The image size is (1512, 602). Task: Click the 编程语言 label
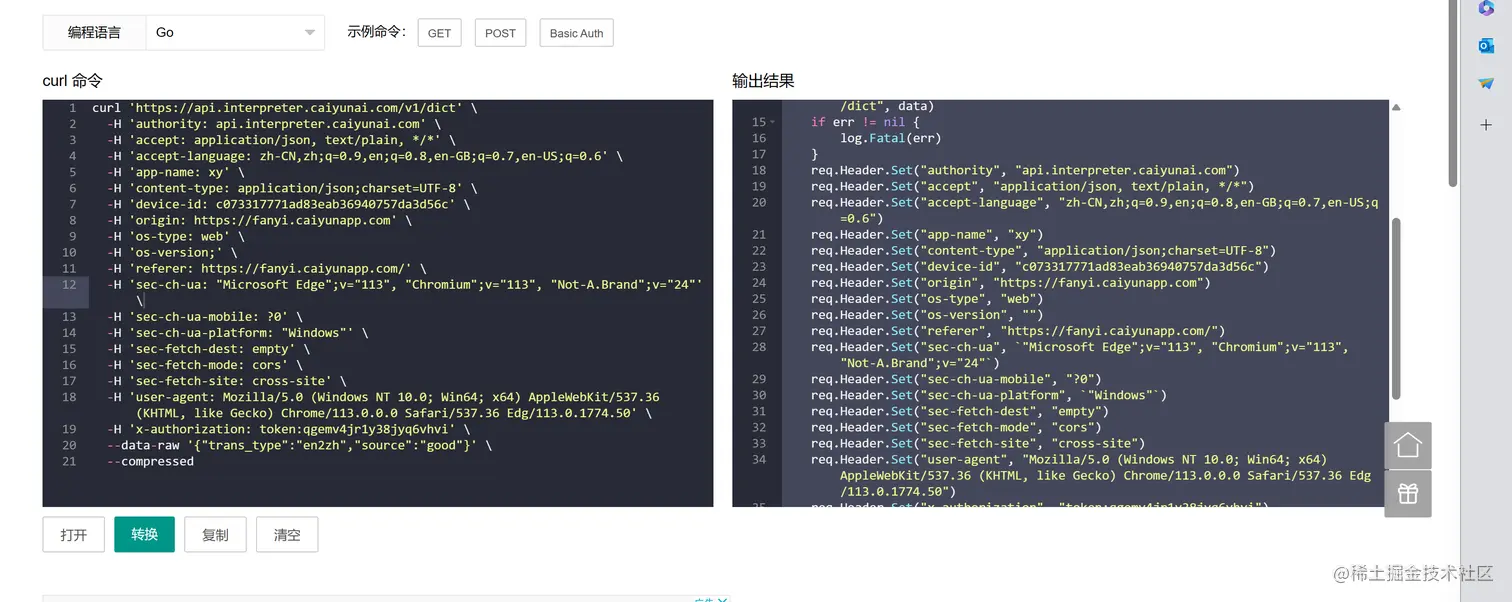pos(94,32)
